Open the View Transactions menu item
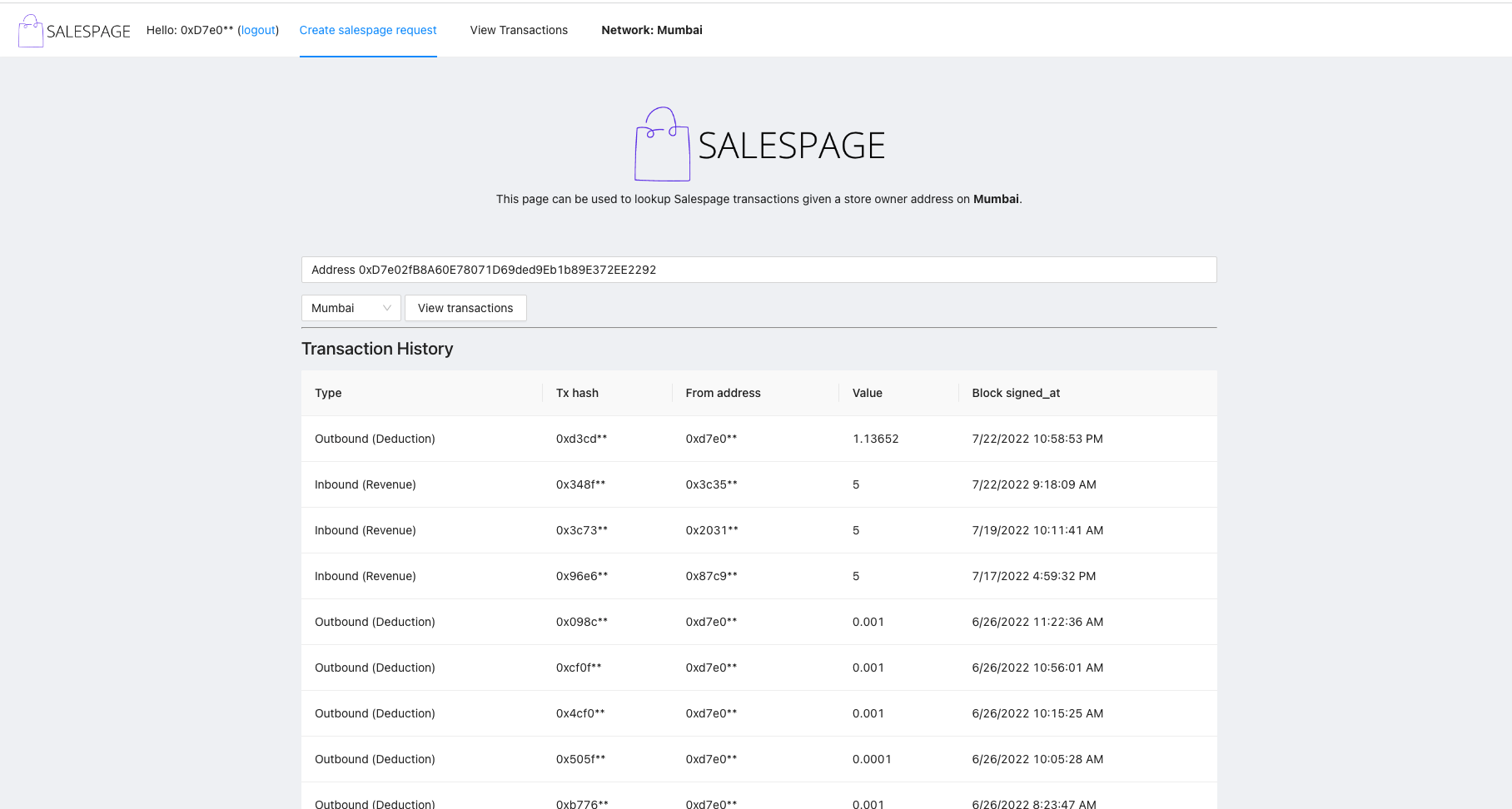 [519, 30]
